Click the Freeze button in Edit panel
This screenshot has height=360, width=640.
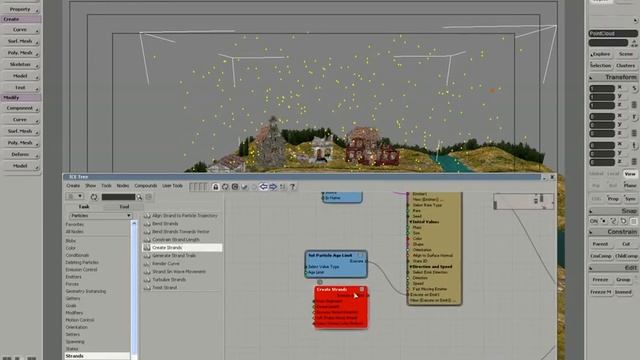[600, 280]
